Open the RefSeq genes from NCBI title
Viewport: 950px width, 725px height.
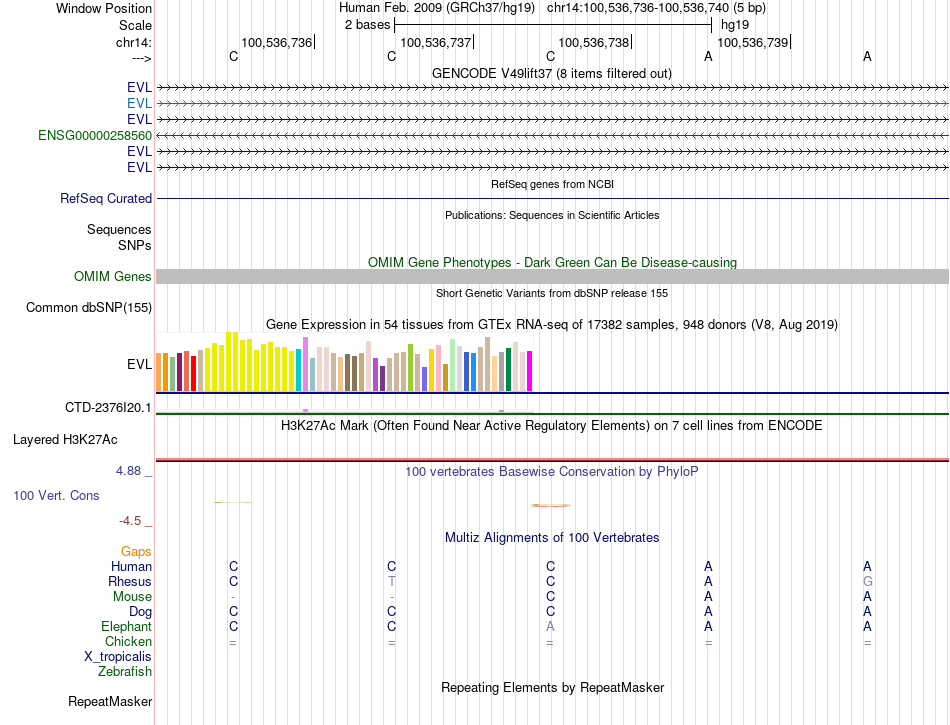(552, 184)
